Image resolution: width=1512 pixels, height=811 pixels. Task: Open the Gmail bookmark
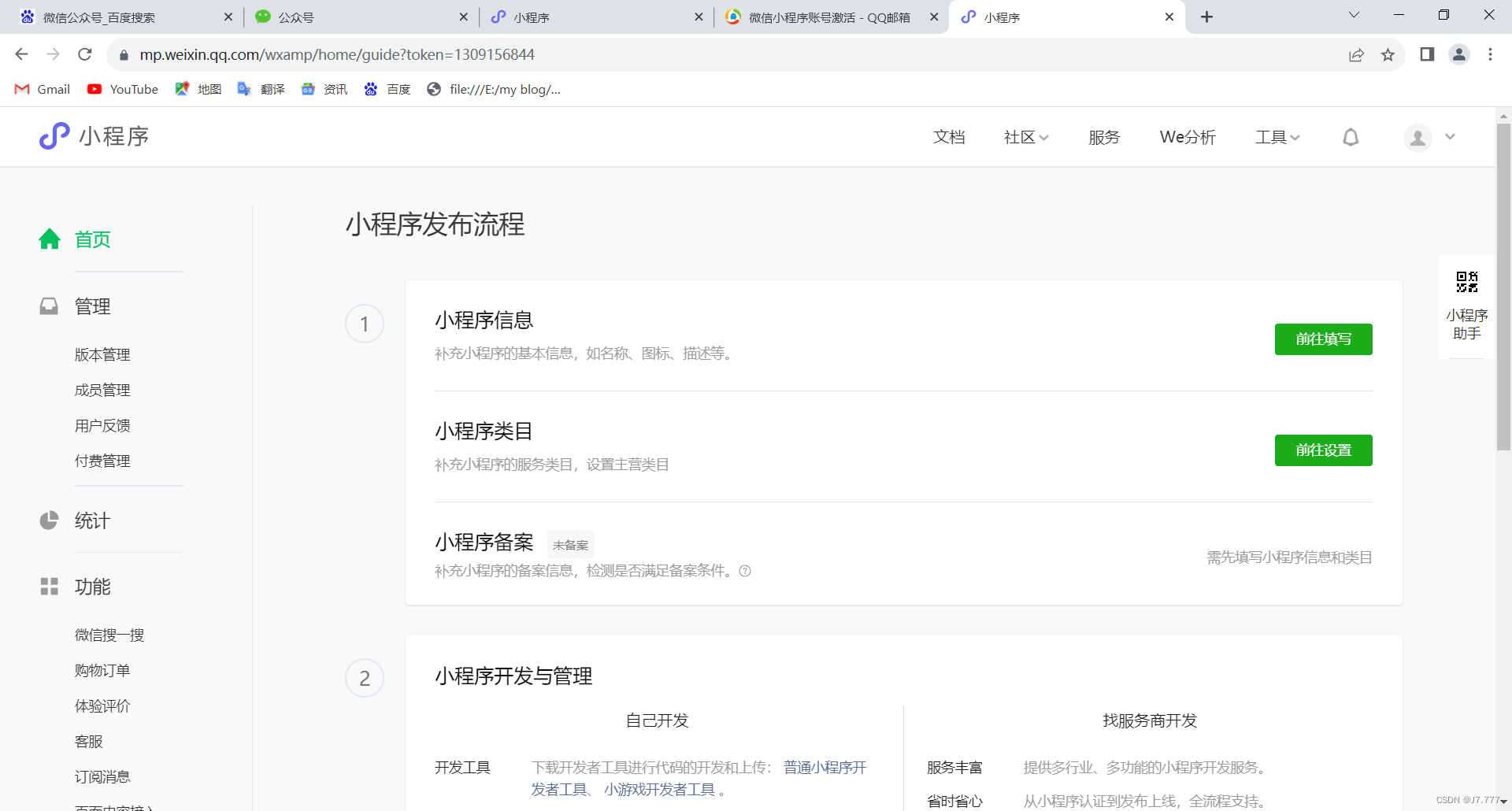pos(43,89)
